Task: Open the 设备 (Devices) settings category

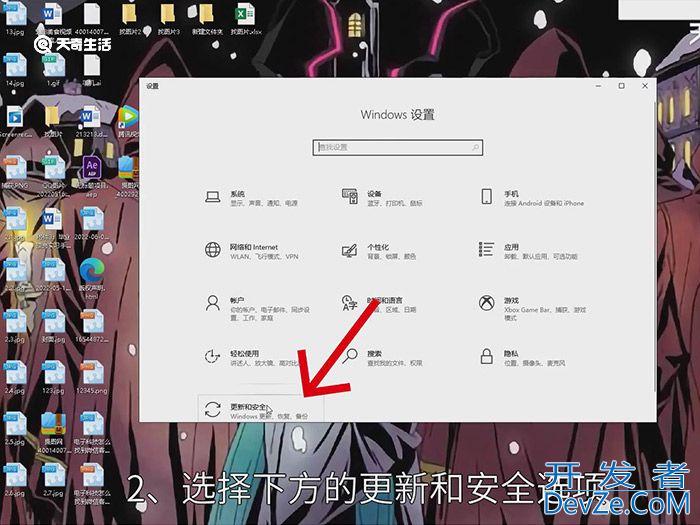Action: pos(382,198)
